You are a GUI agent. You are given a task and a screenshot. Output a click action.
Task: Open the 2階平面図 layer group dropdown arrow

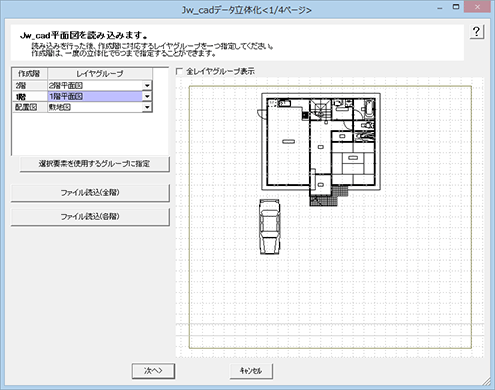(147, 86)
